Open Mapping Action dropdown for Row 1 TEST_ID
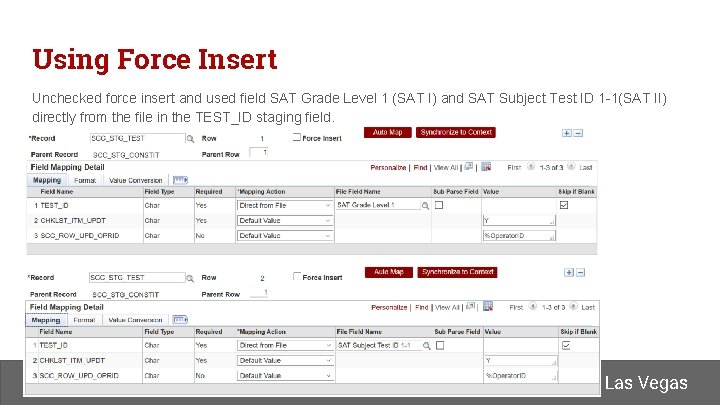 point(285,206)
